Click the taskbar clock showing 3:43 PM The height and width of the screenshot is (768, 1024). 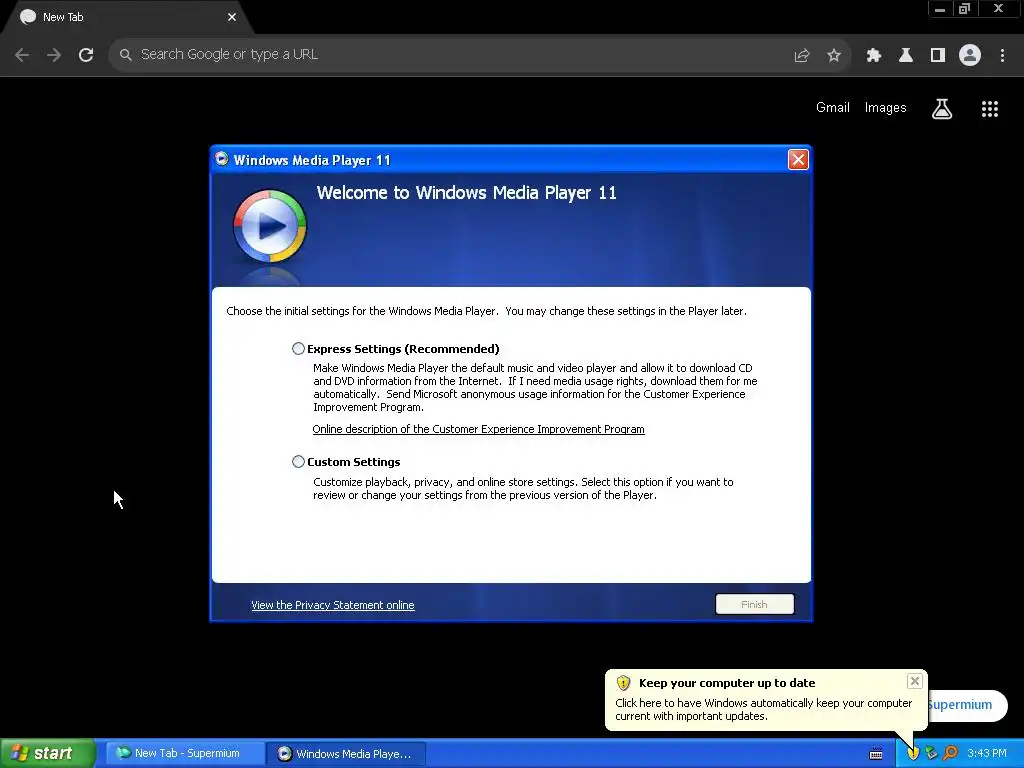coord(987,753)
